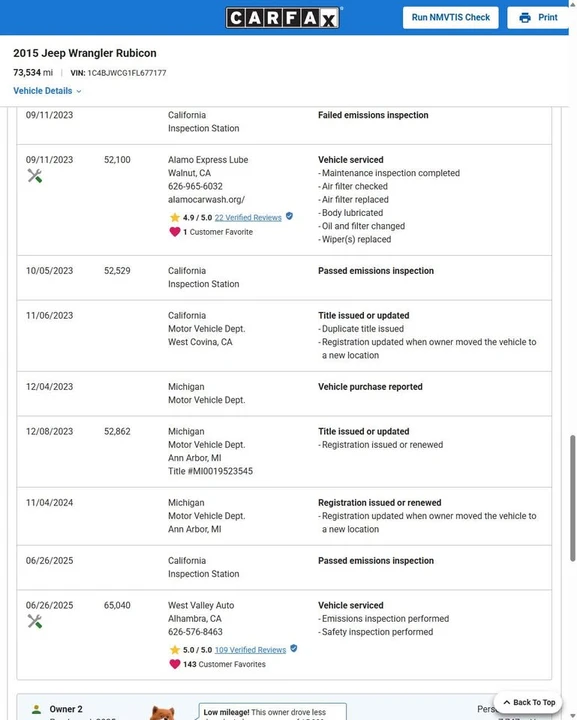Click the gold star beside 5.0 / 5.0 rating

click(x=174, y=650)
